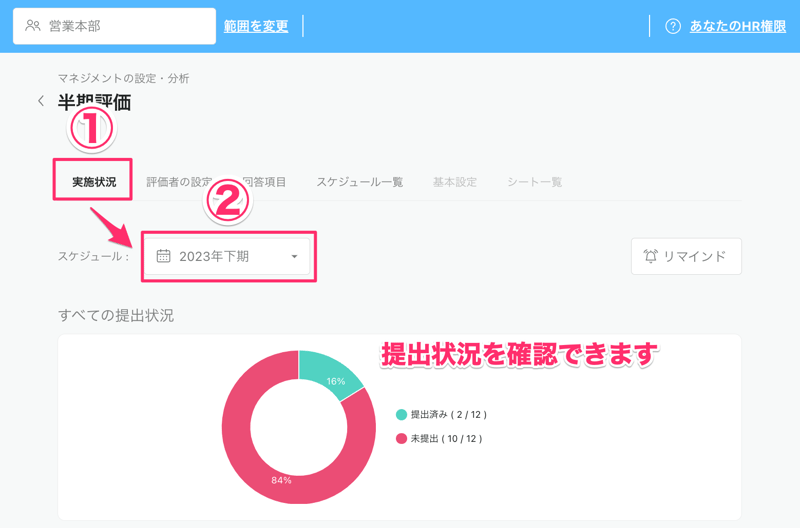Select the 実施状況 tab
The image size is (800, 528).
(94, 182)
